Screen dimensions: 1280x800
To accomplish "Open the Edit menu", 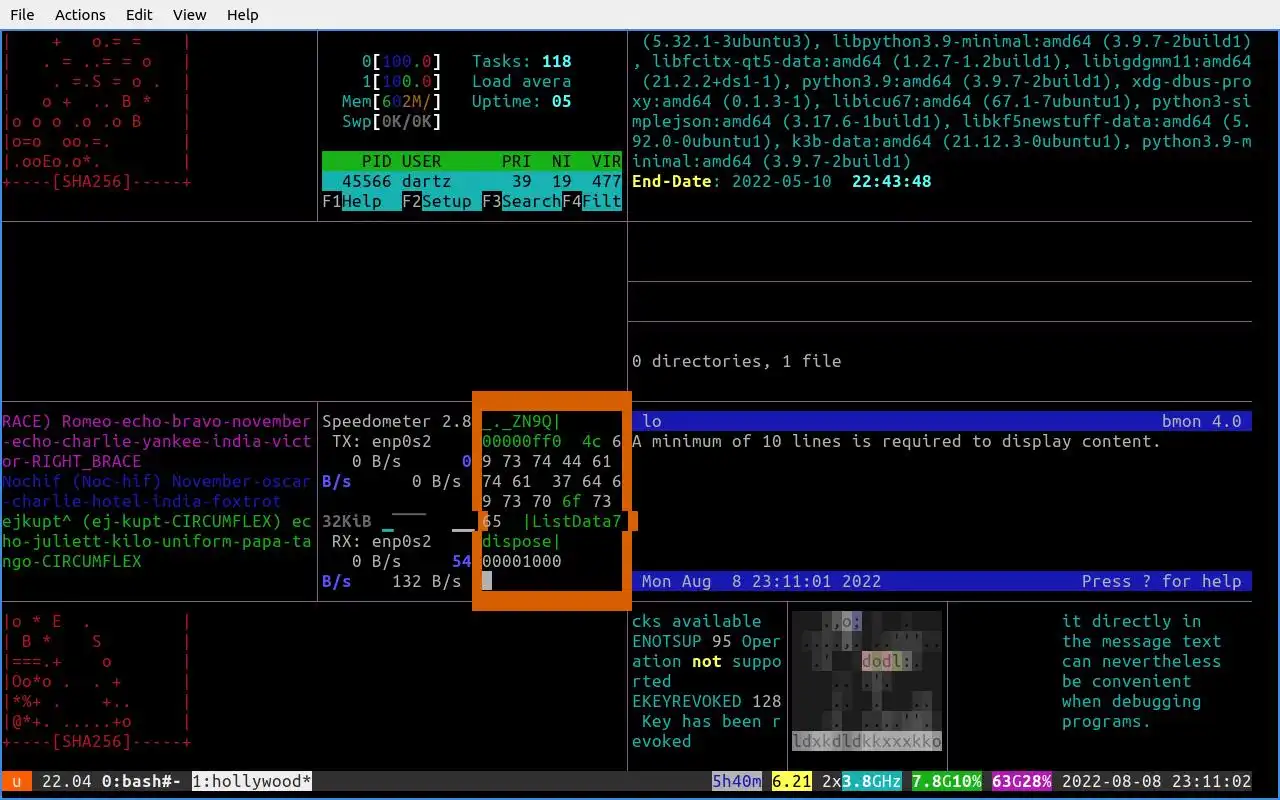I will tap(139, 14).
